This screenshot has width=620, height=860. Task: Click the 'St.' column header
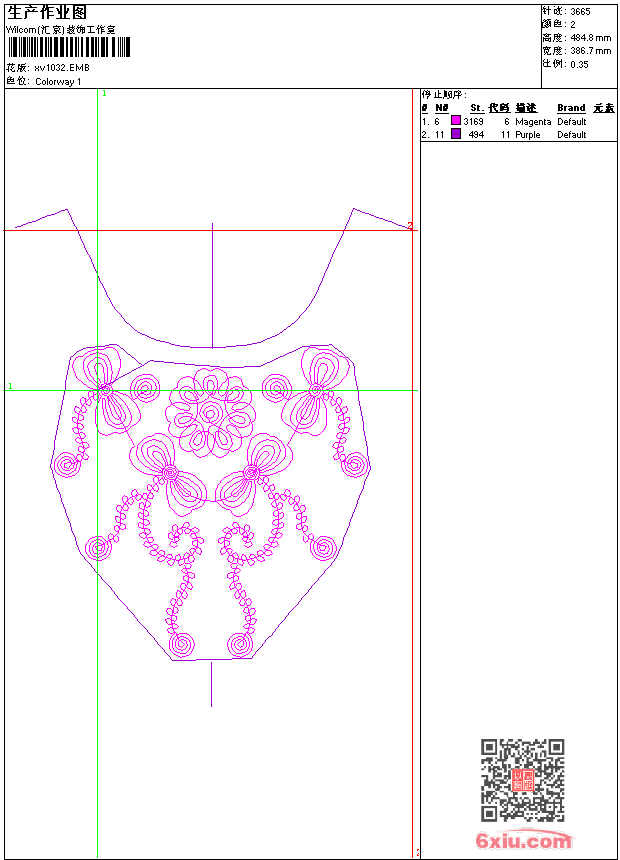477,108
